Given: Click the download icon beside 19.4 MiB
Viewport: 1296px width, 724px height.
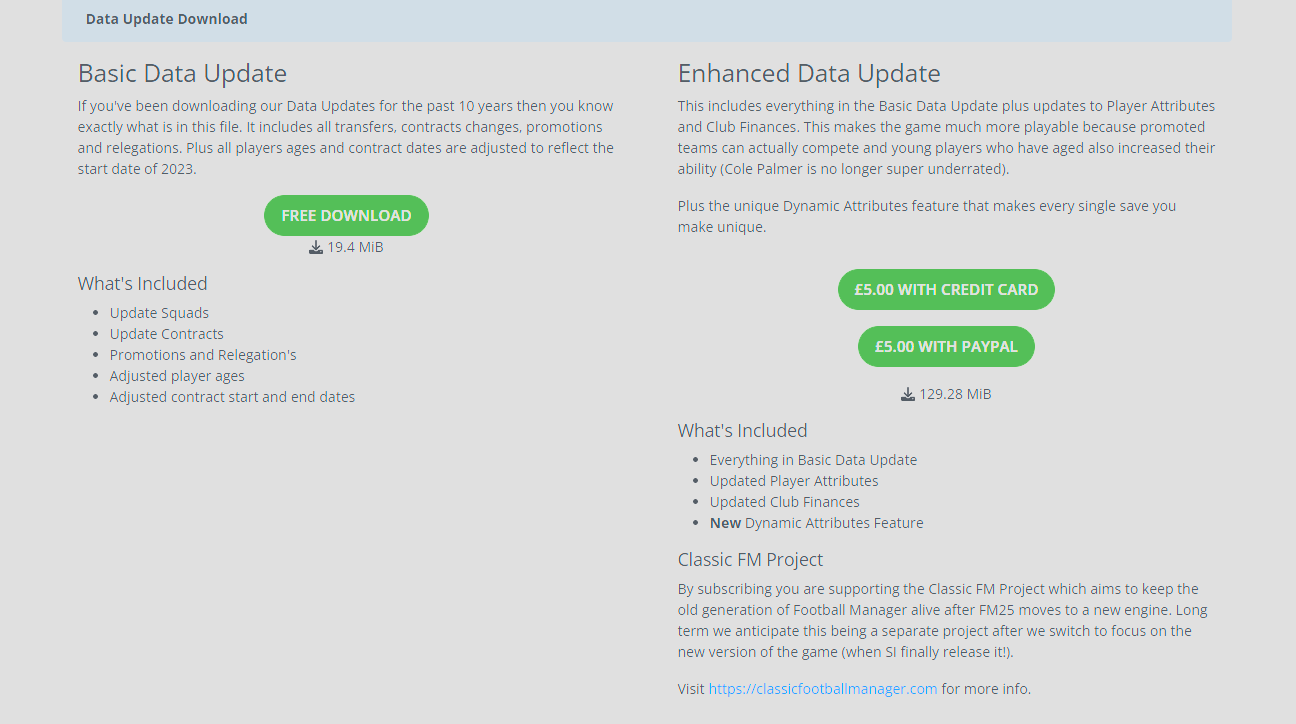Looking at the screenshot, I should pyautogui.click(x=316, y=247).
